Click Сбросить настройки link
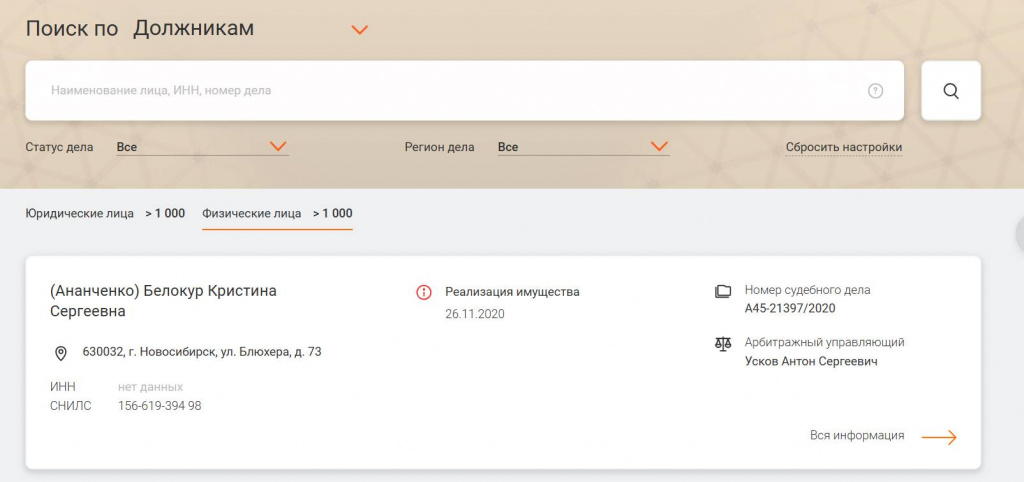The width and height of the screenshot is (1024, 482). pos(844,147)
